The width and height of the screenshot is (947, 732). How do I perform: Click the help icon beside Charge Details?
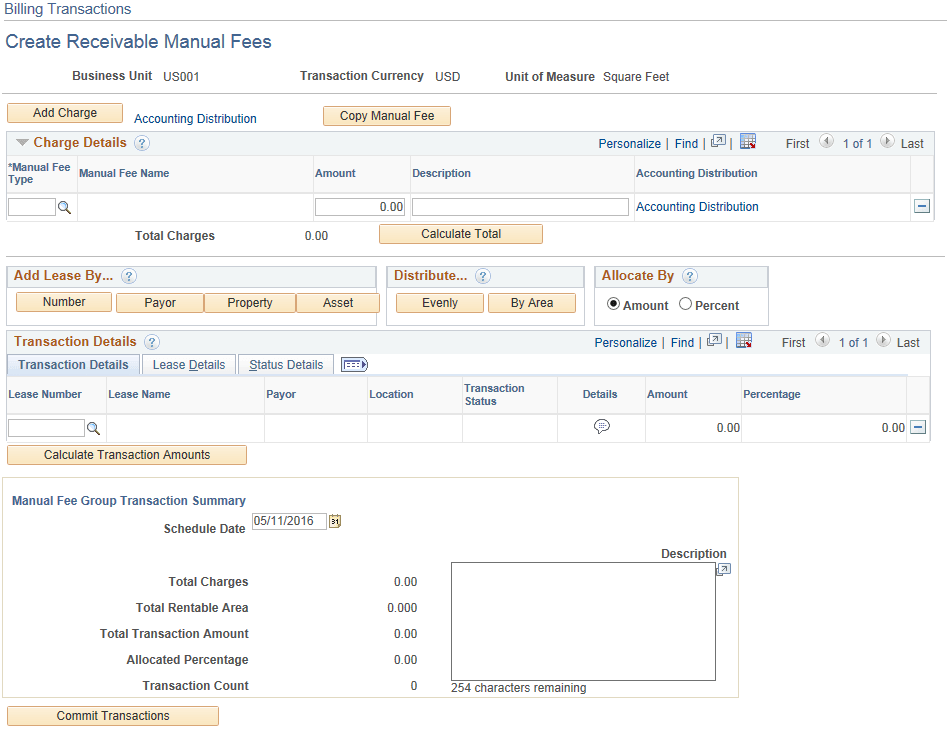click(141, 142)
